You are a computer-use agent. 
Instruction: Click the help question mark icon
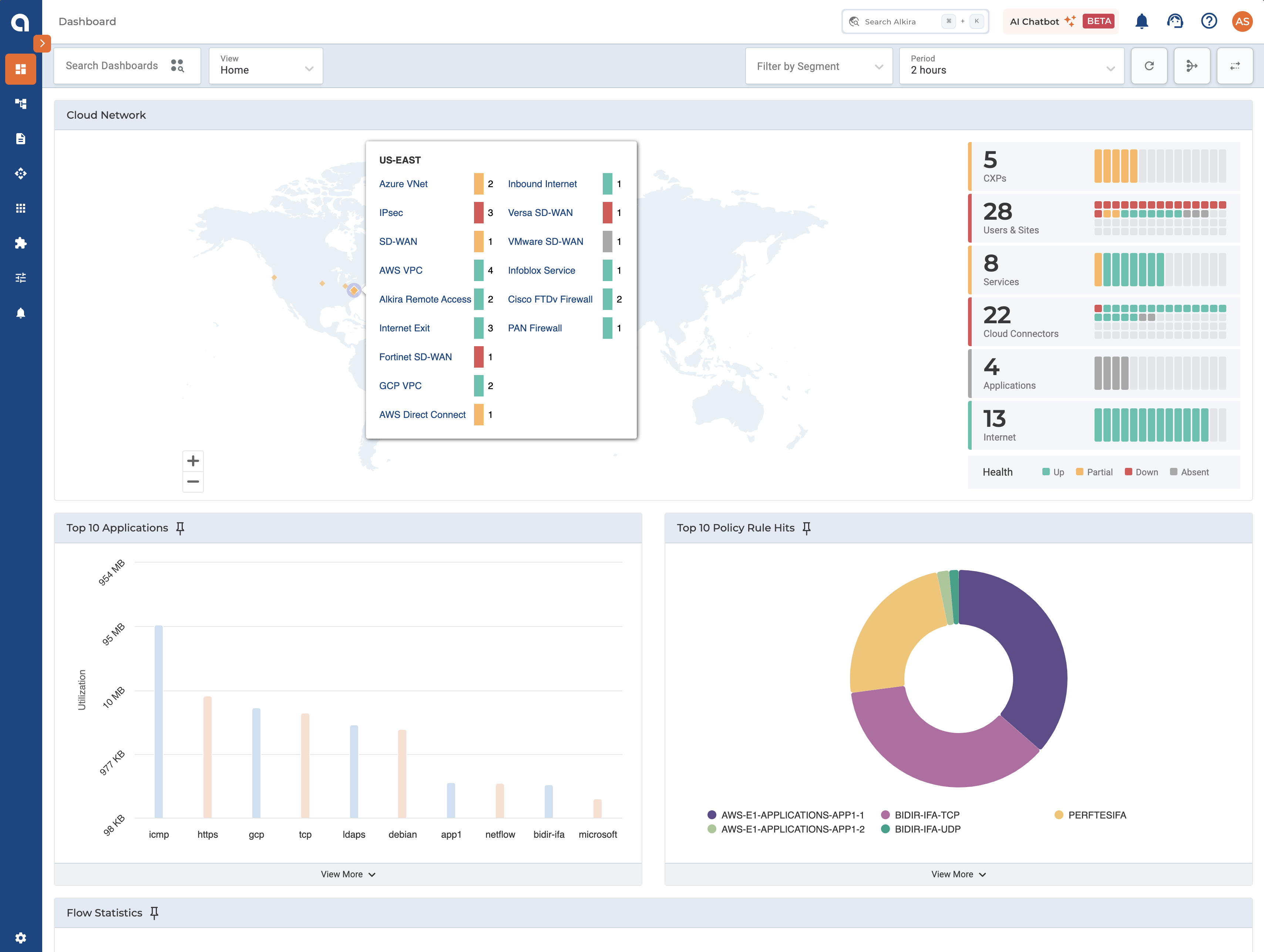1208,21
